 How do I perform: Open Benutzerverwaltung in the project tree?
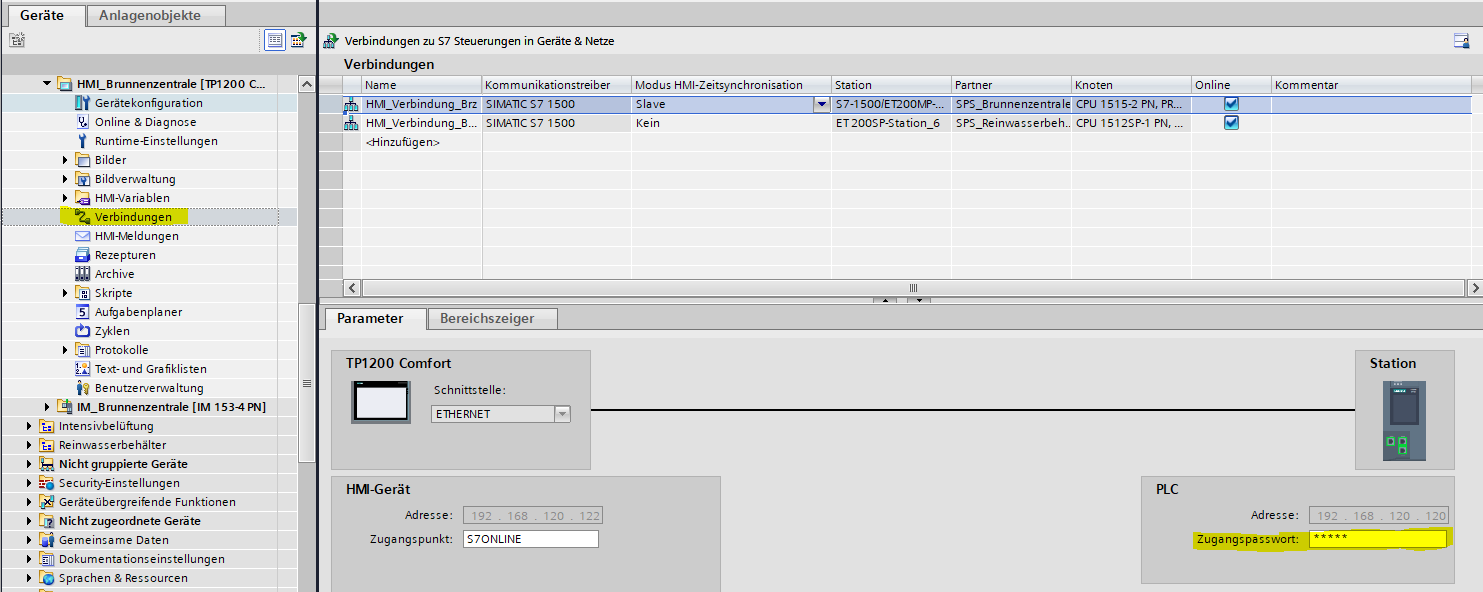click(148, 388)
